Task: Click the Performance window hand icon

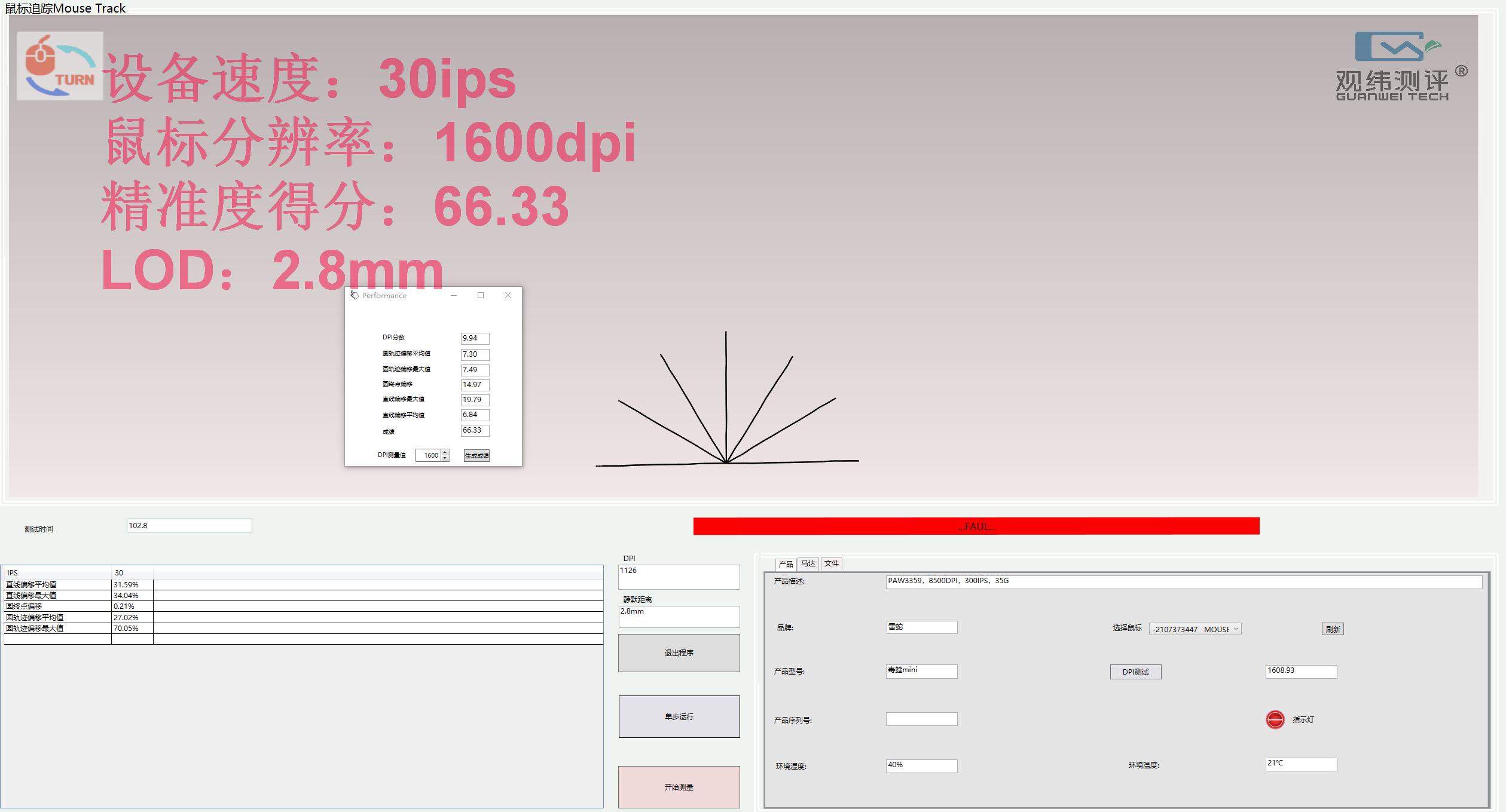Action: click(354, 295)
